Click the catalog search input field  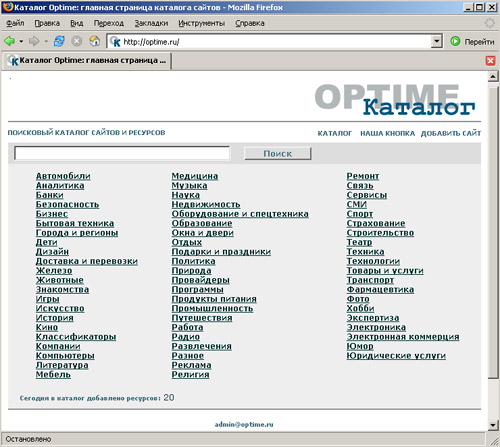click(122, 153)
